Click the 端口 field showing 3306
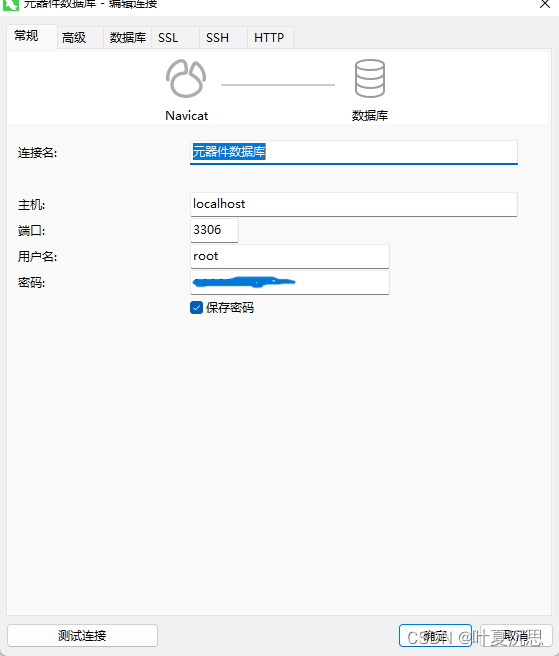Screen dimensions: 559x656 coord(214,230)
